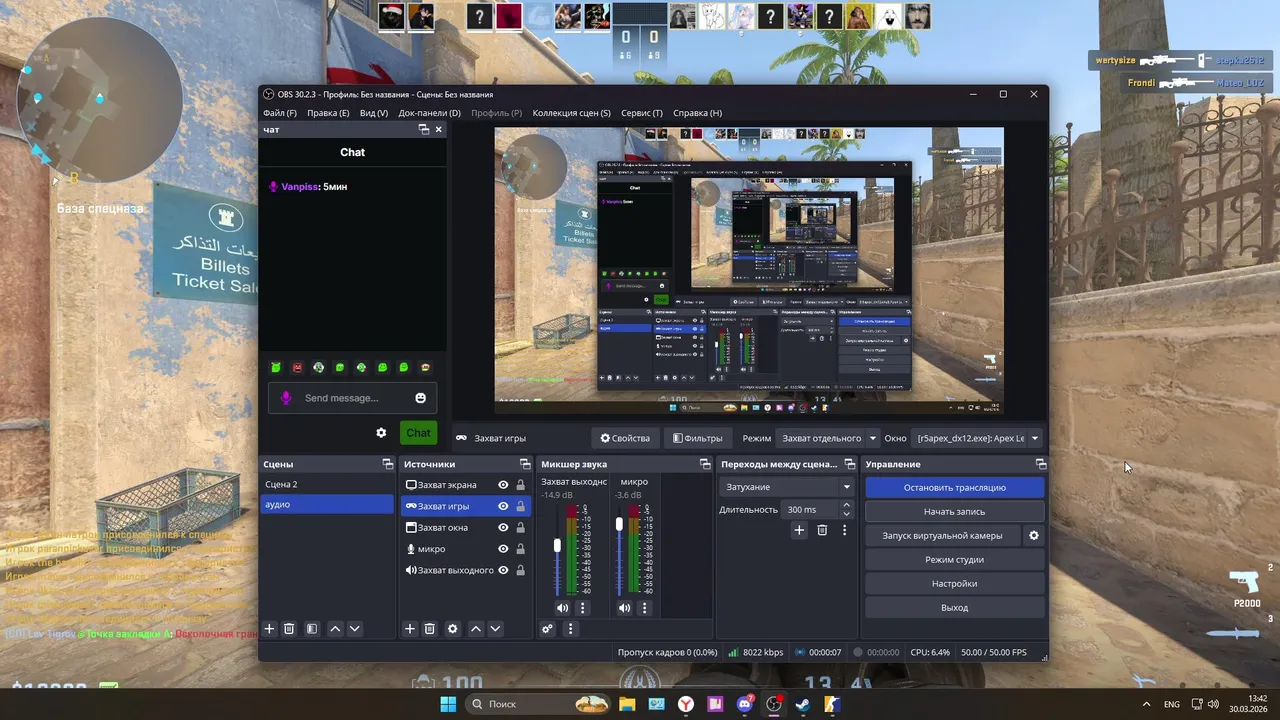
Task: Open the Коллекция сцен (S) menu
Action: tap(571, 113)
